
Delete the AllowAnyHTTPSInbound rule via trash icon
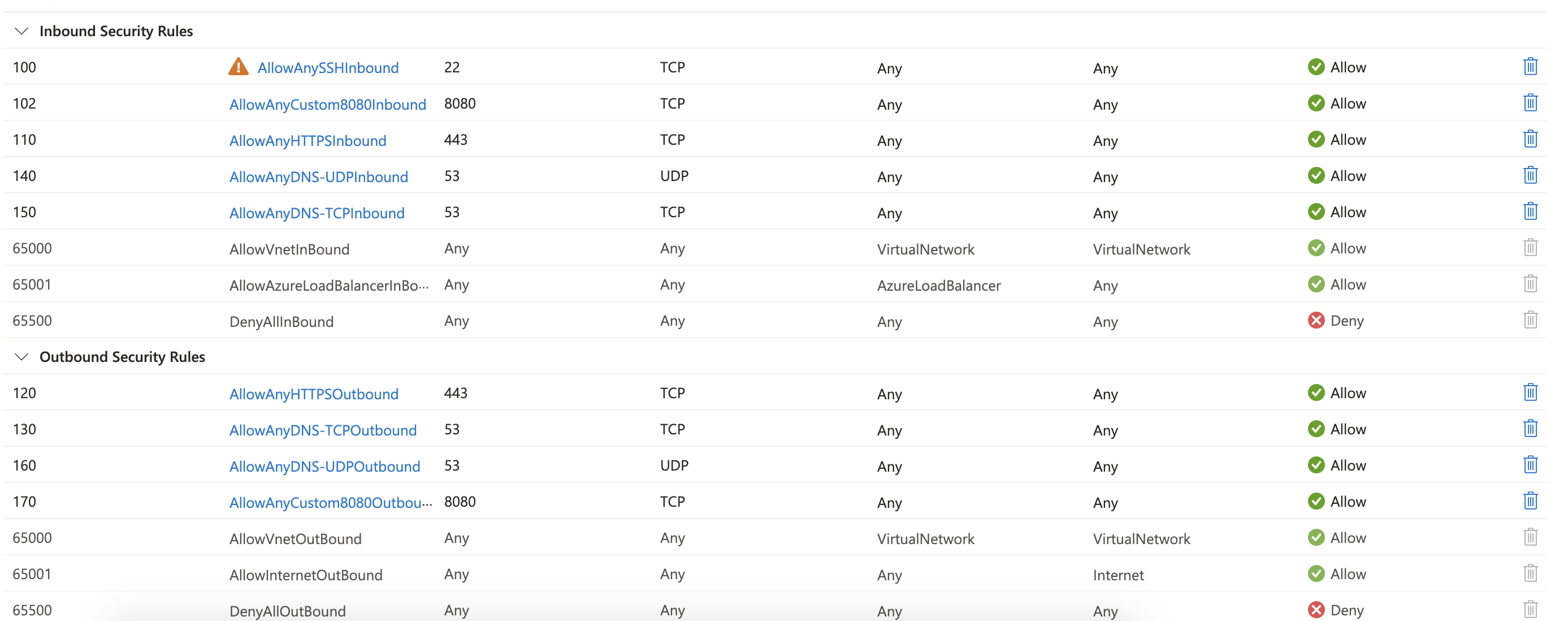pos(1530,139)
